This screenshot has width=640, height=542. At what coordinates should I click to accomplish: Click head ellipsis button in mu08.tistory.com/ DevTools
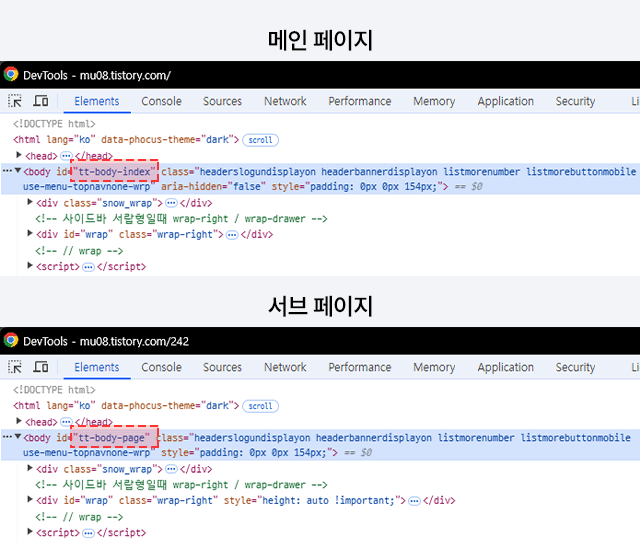pyautogui.click(x=66, y=156)
